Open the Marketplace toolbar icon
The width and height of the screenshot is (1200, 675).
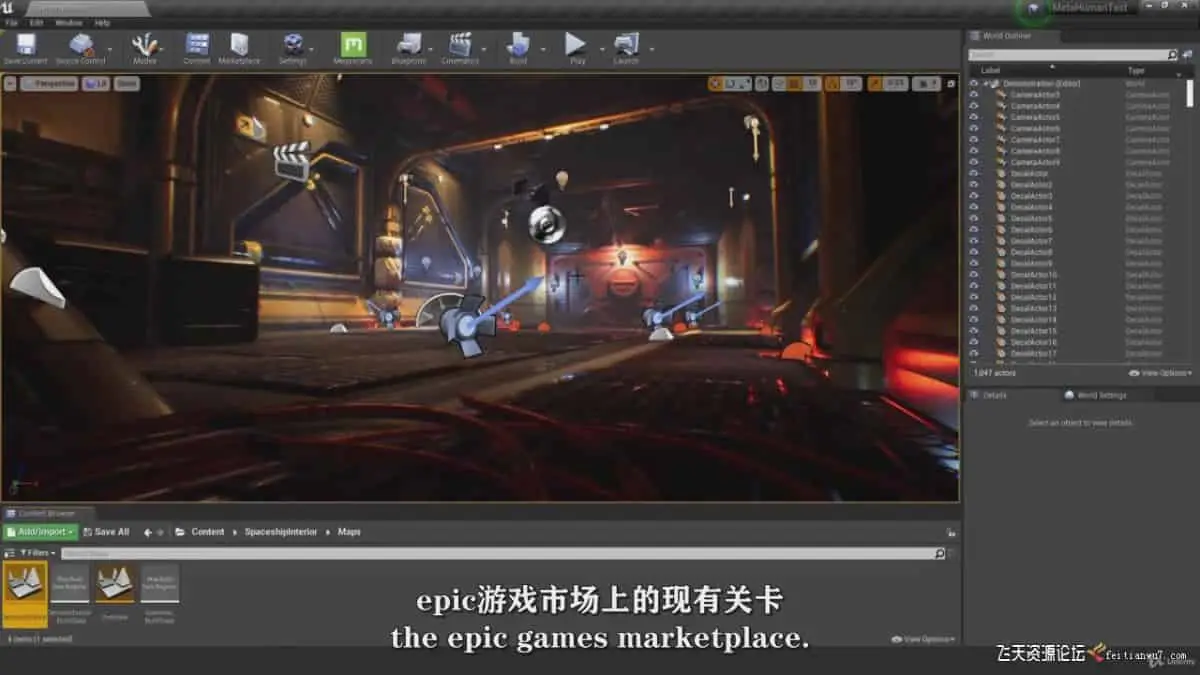coord(239,48)
